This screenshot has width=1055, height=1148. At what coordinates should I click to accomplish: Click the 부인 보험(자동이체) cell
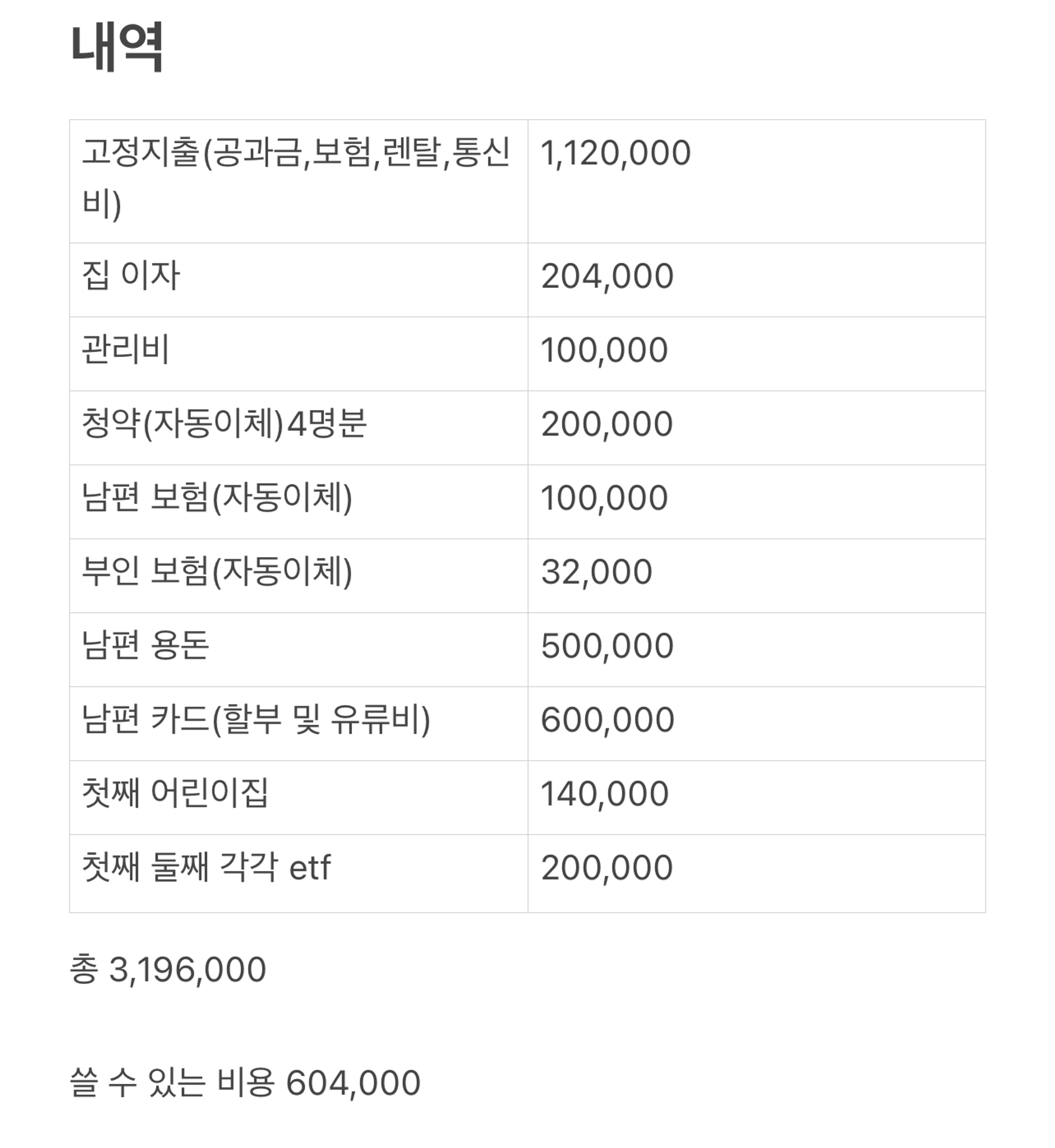click(x=299, y=575)
